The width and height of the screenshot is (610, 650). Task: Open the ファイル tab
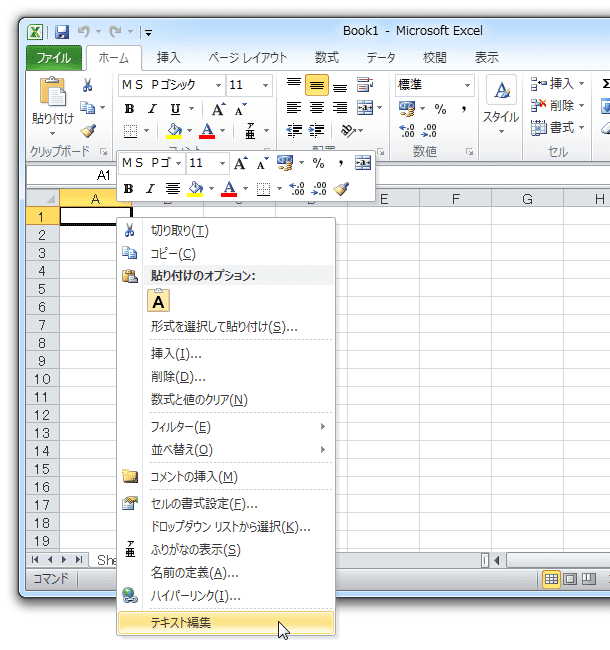(54, 58)
